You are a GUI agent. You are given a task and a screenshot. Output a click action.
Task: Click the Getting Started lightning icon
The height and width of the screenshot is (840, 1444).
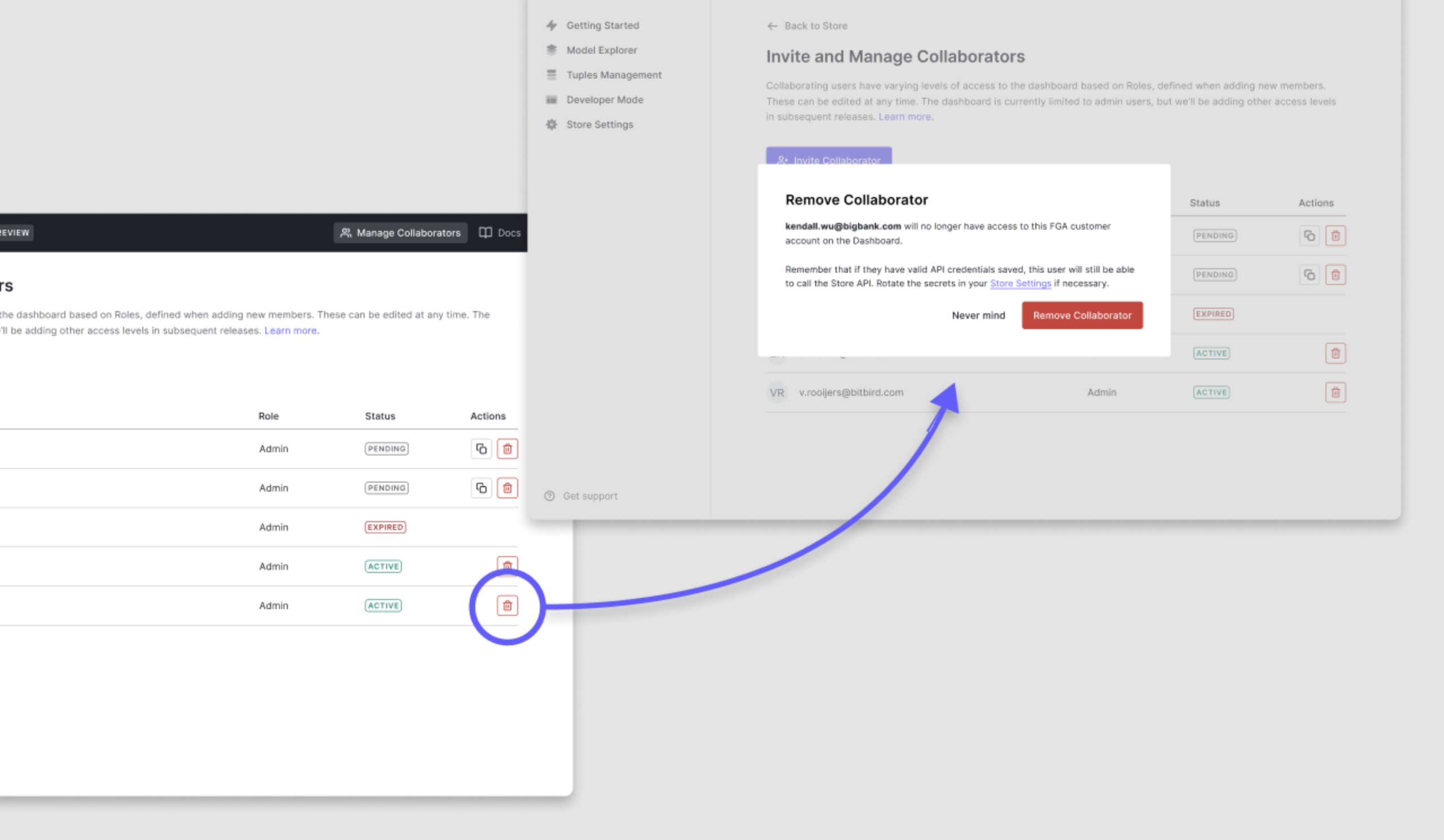(x=552, y=25)
